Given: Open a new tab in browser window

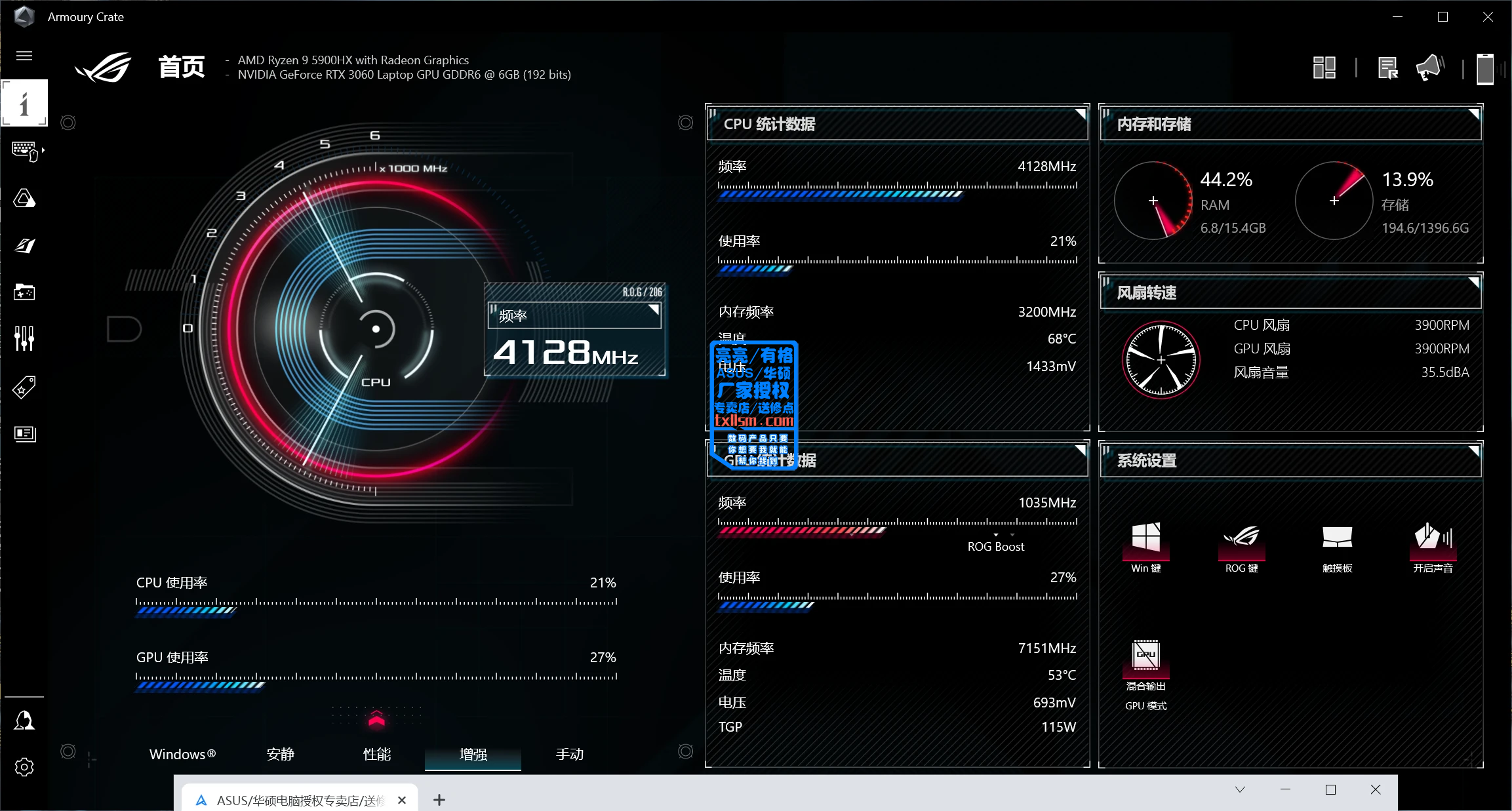Looking at the screenshot, I should coord(439,800).
